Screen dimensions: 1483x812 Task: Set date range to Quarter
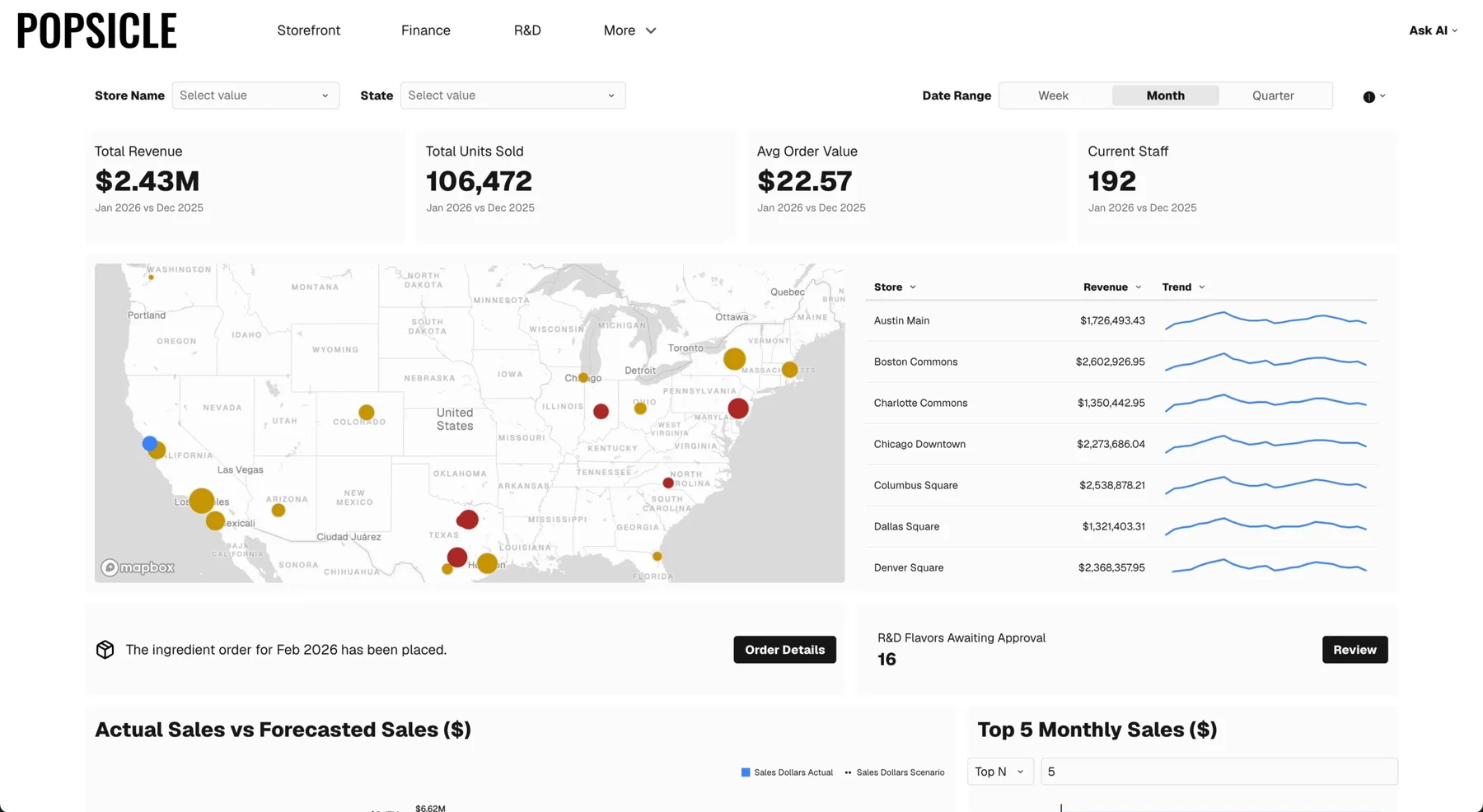point(1273,96)
